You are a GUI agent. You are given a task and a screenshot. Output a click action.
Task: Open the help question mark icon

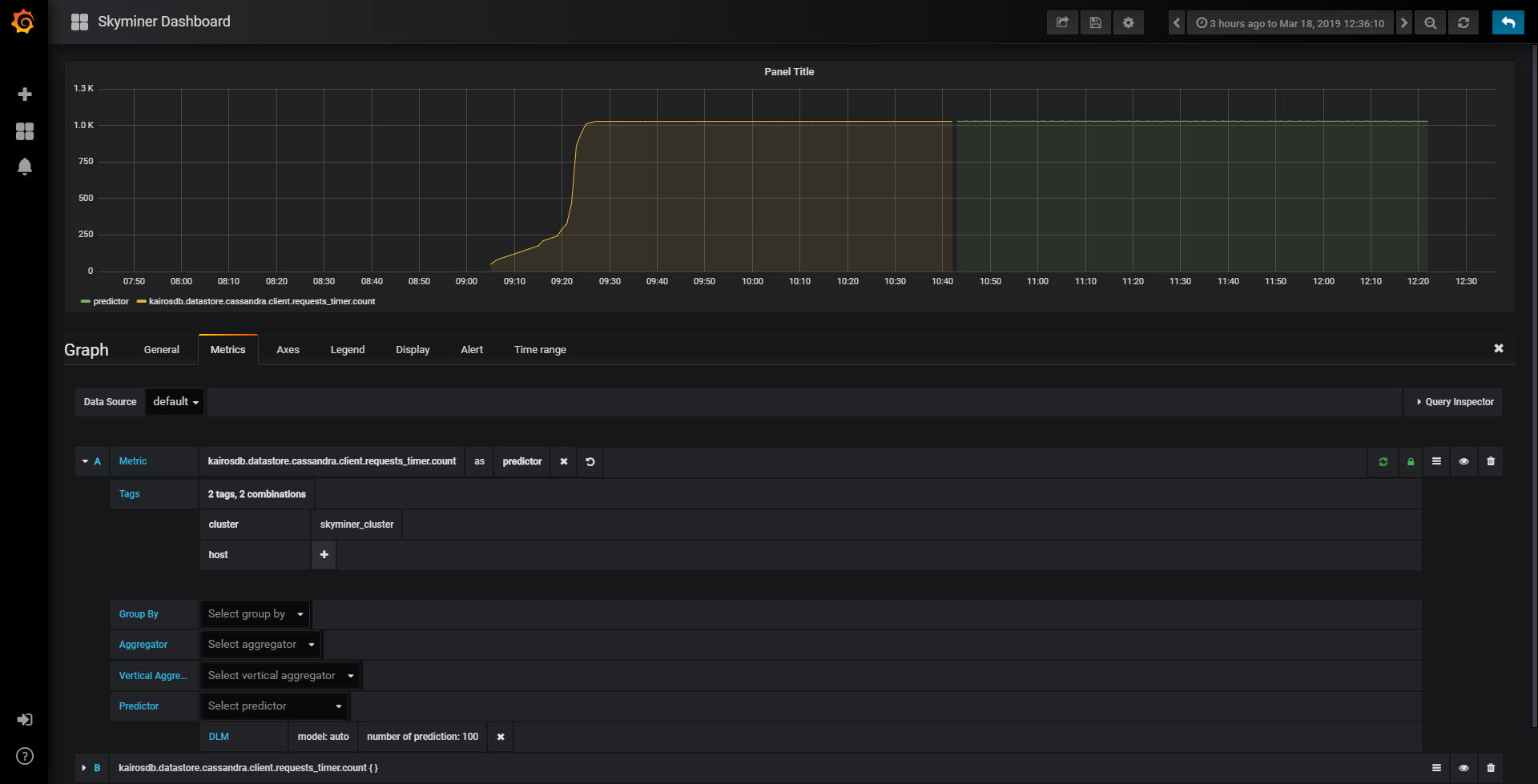(25, 756)
